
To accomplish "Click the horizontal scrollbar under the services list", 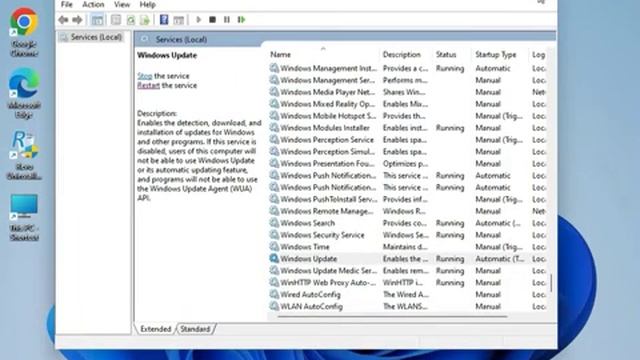I will [x=393, y=316].
